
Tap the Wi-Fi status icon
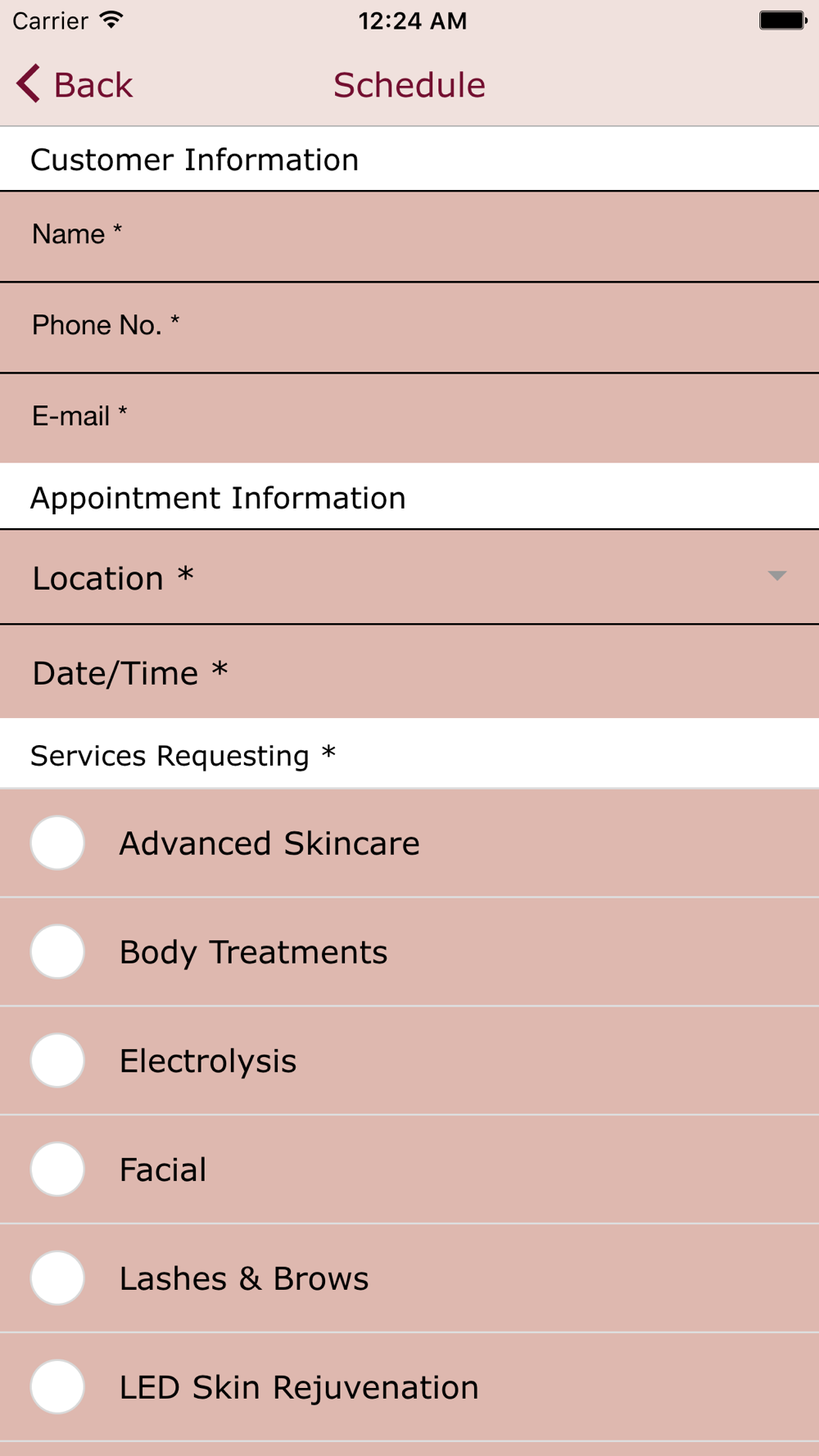pos(111,20)
